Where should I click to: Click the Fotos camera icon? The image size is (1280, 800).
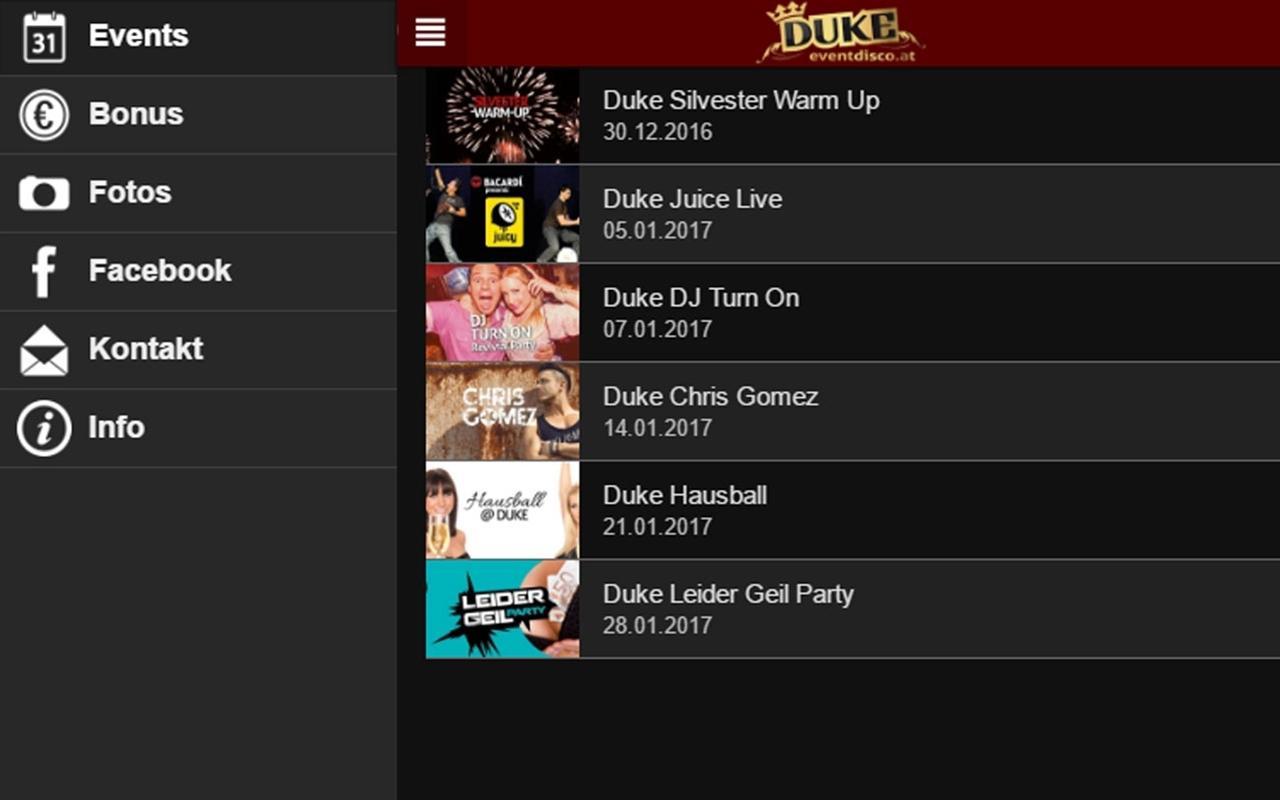44,193
